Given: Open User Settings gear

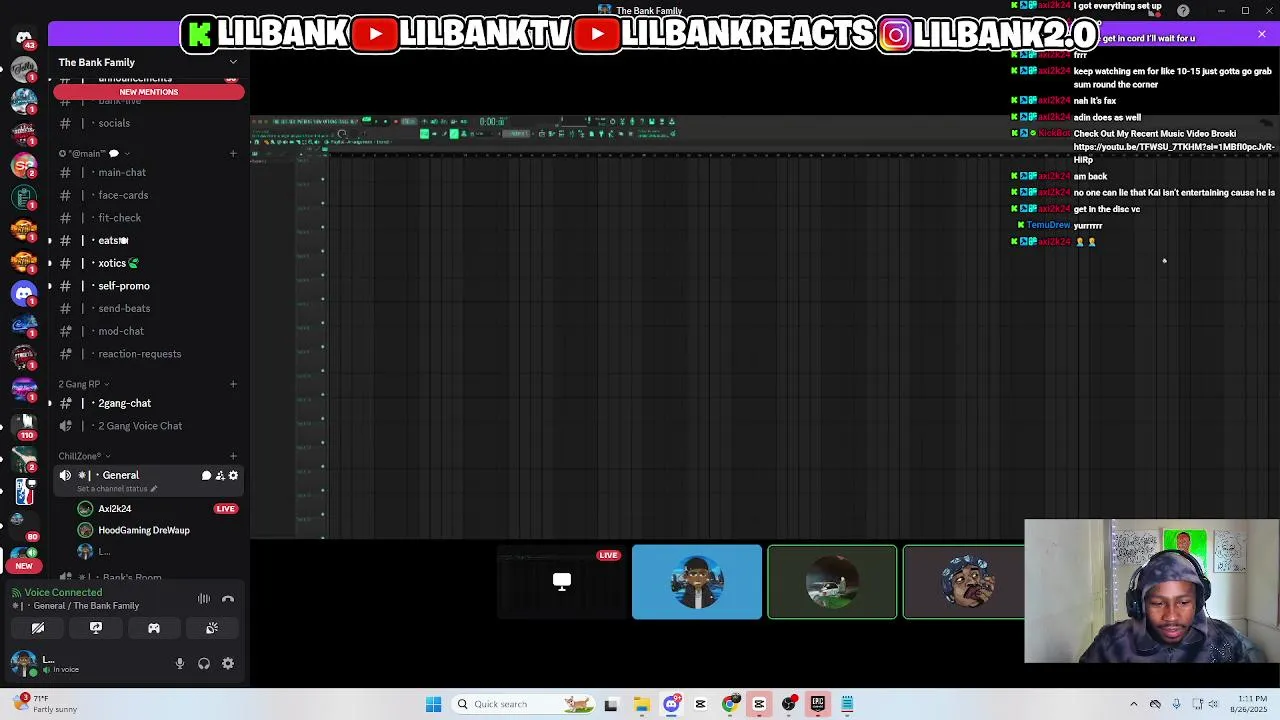Looking at the screenshot, I should point(228,663).
